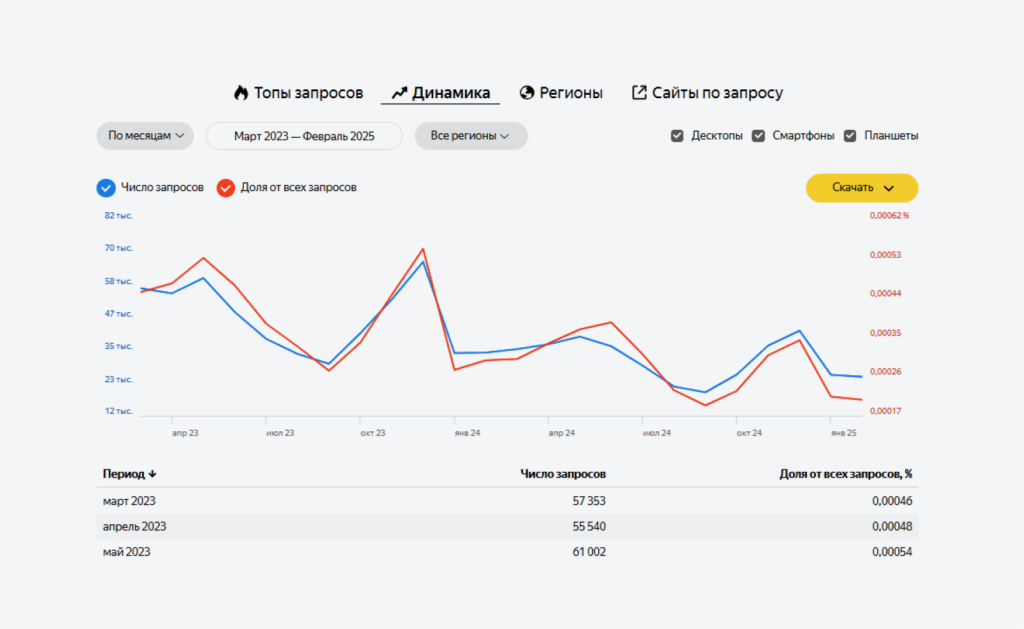
Task: Click the external link icon beside Сайты по запросу
Action: 639,93
